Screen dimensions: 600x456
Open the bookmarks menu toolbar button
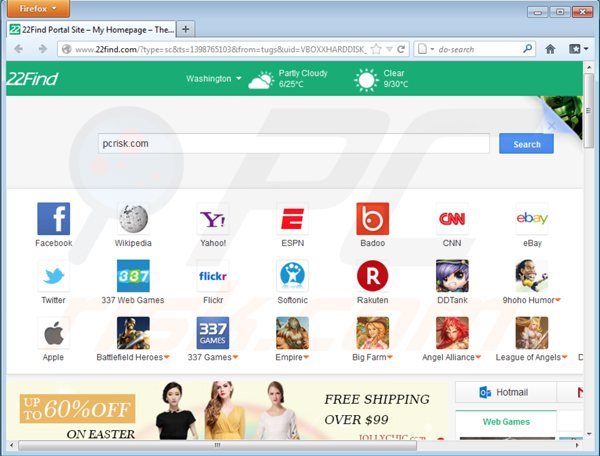[578, 49]
